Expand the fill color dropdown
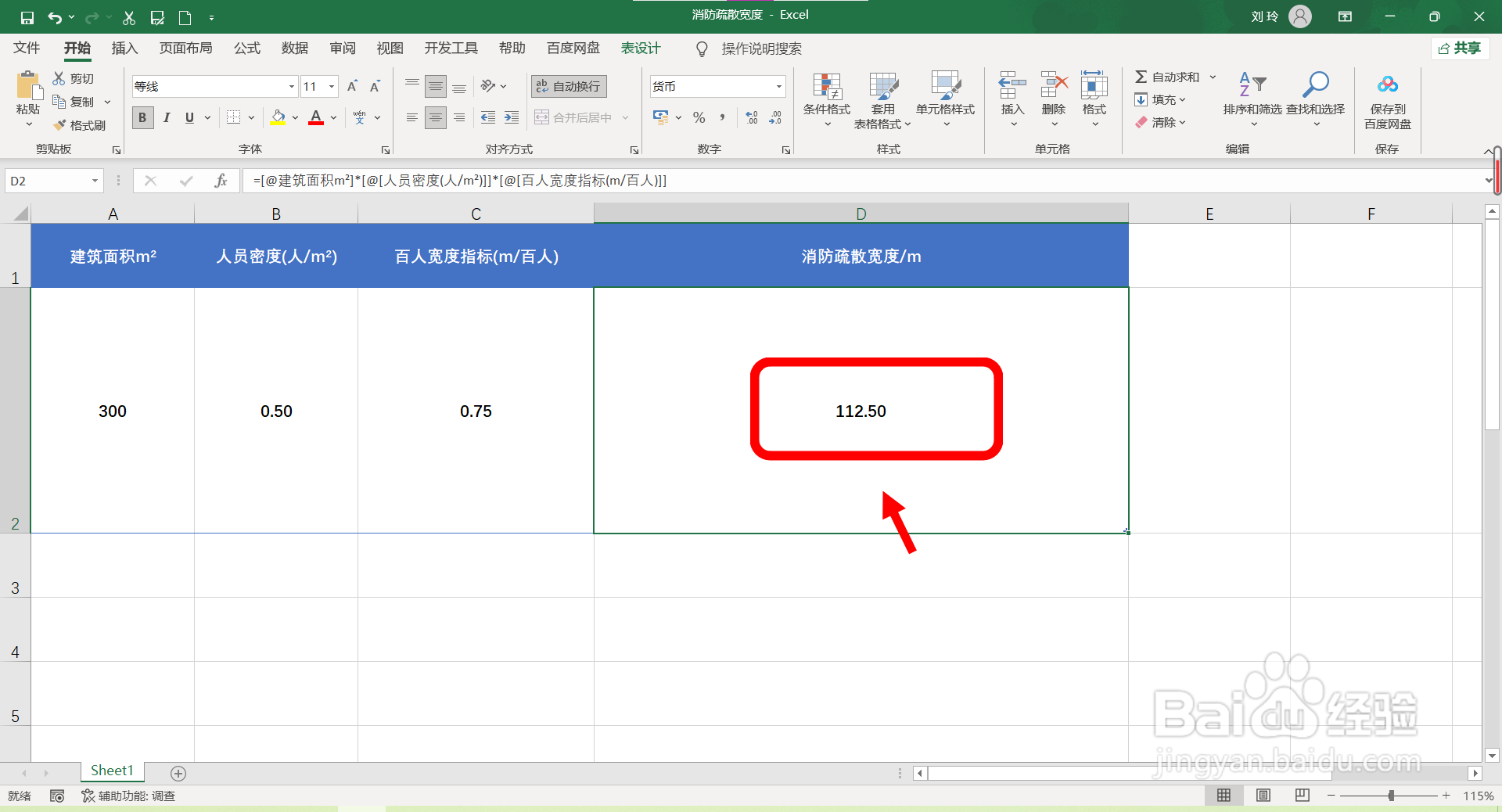The width and height of the screenshot is (1502, 812). click(x=295, y=117)
